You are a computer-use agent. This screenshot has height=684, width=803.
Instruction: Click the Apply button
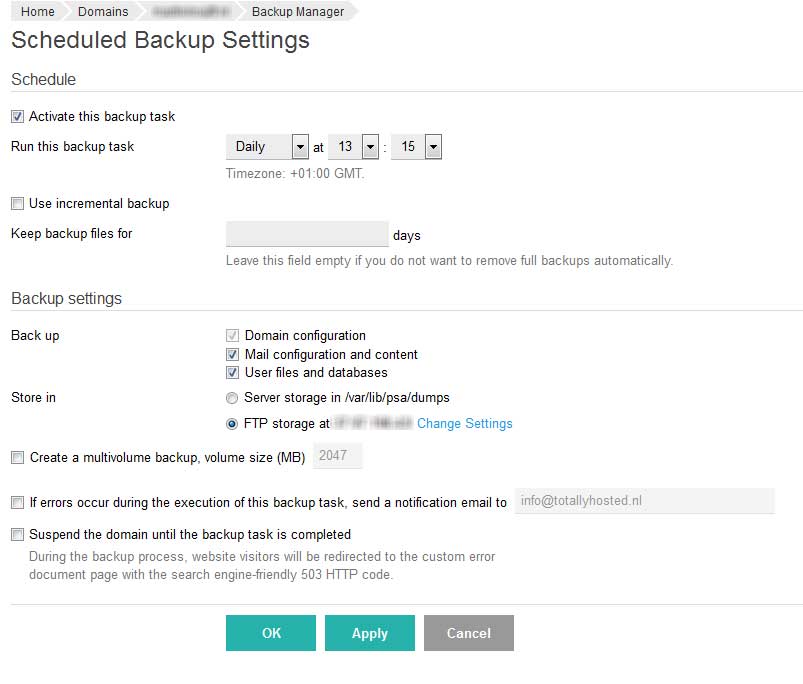369,633
